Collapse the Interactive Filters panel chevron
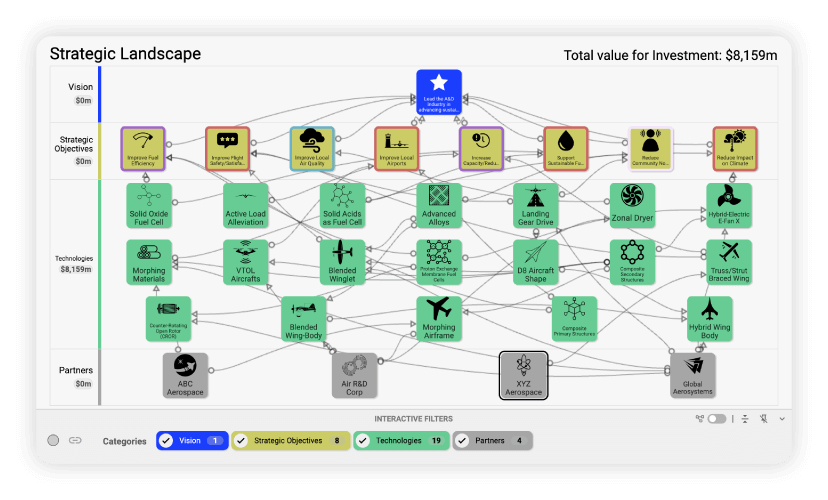The image size is (828, 500). (782, 419)
